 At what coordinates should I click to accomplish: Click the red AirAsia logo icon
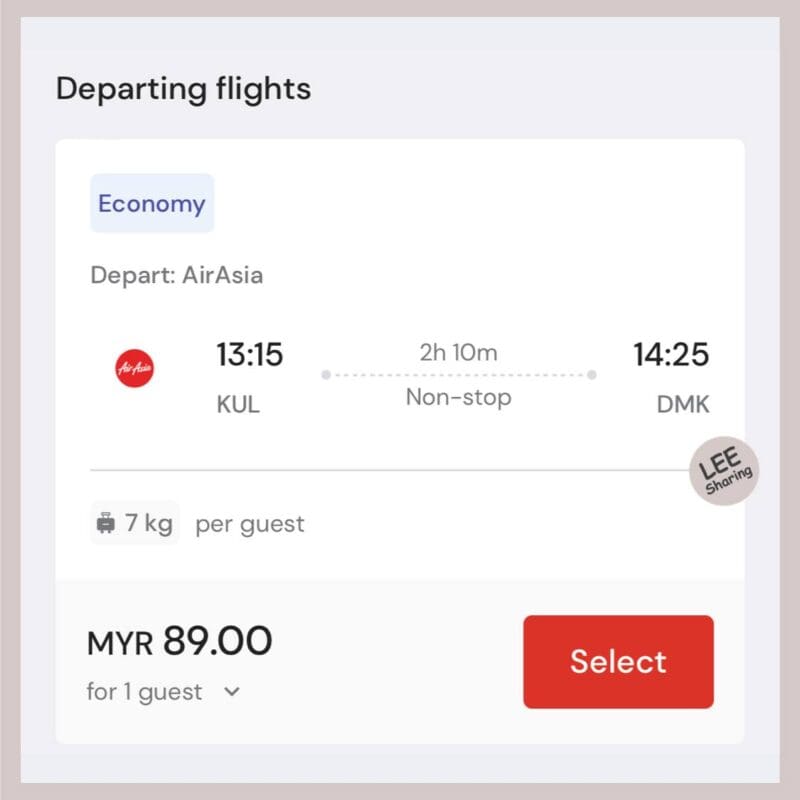point(134,368)
